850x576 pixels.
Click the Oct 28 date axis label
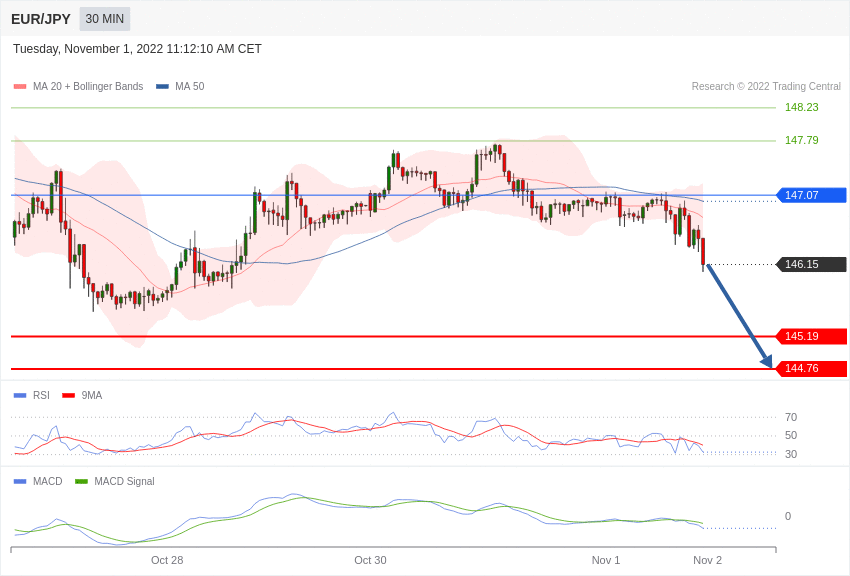(167, 560)
